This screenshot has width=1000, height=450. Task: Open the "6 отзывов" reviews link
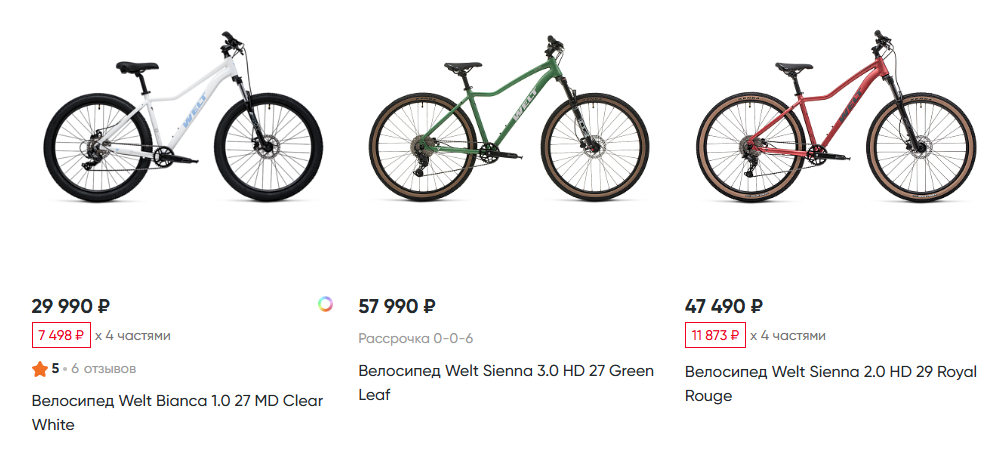(x=104, y=369)
